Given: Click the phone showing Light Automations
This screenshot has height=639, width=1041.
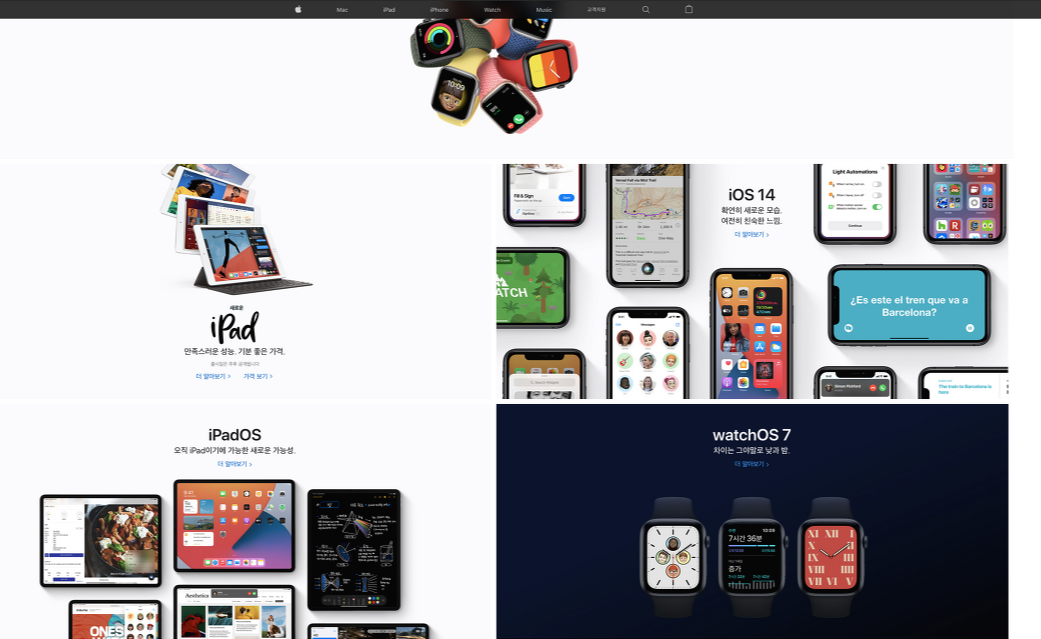Looking at the screenshot, I should tap(855, 203).
